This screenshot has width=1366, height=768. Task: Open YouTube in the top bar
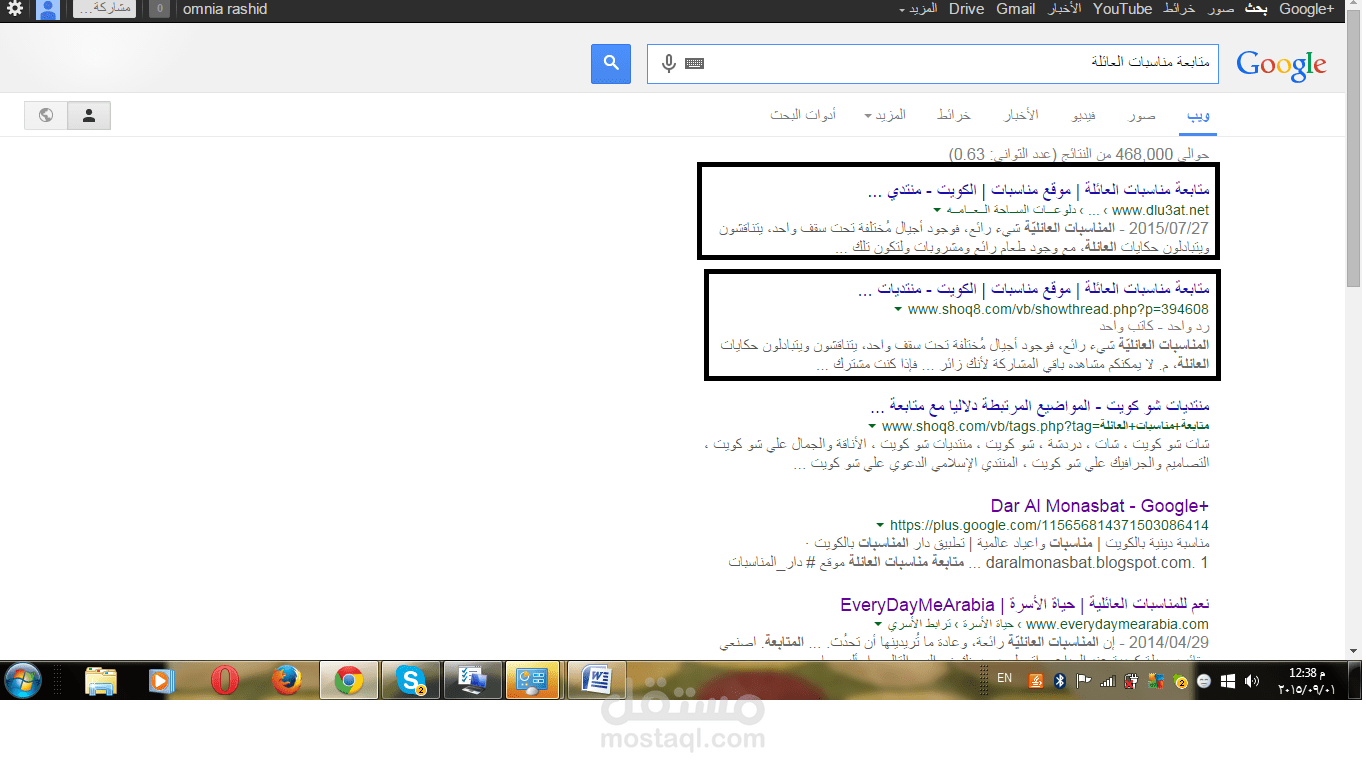click(1122, 9)
